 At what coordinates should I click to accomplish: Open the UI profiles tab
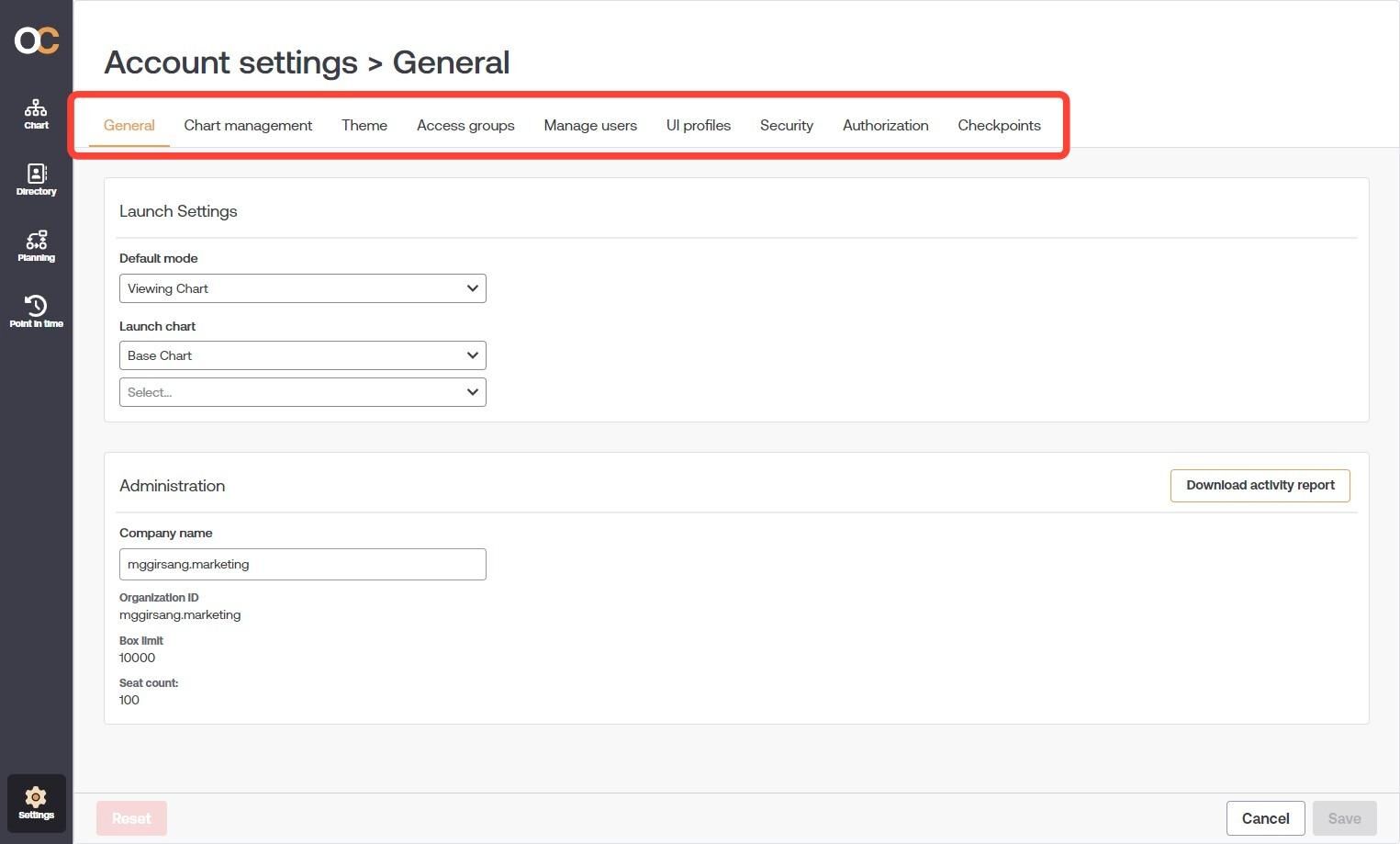point(699,126)
